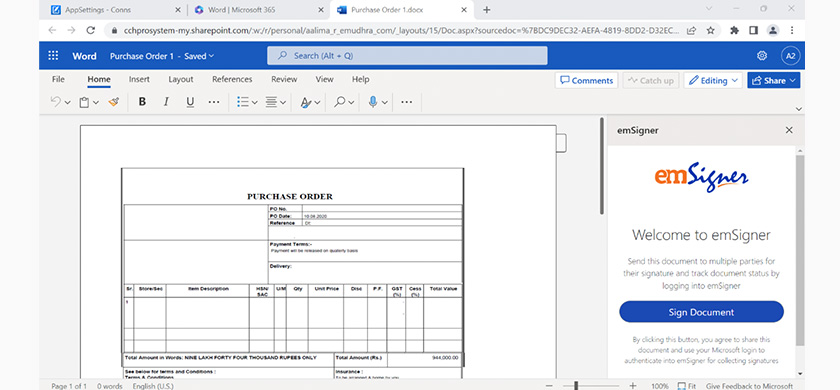Click zoom in plus in status bar
Screen dimensions: 840x390
pyautogui.click(x=633, y=386)
